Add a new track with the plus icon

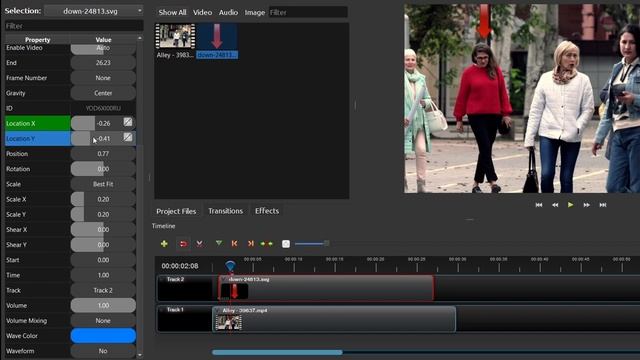(x=164, y=244)
